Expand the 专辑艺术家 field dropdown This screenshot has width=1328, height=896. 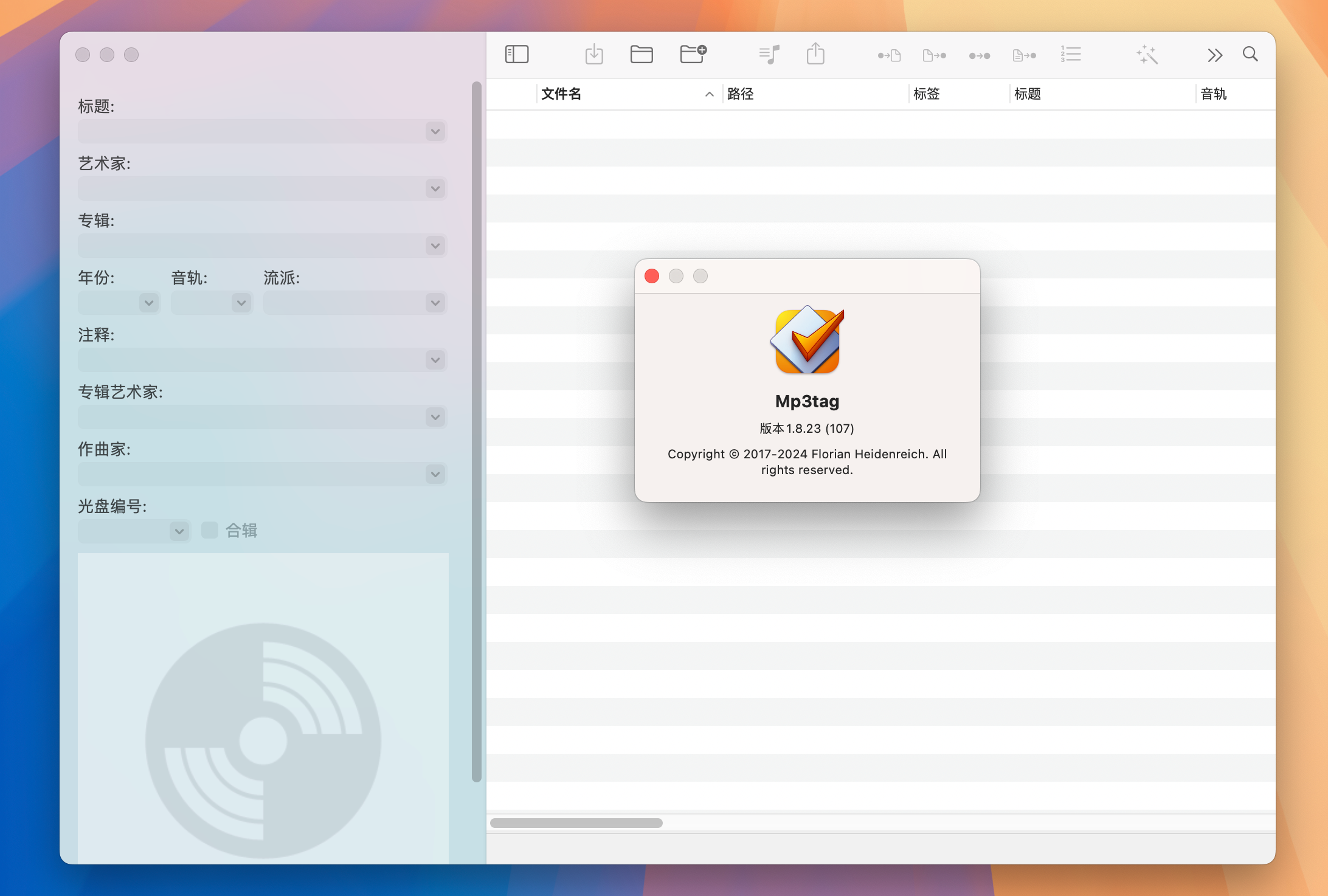tap(435, 417)
